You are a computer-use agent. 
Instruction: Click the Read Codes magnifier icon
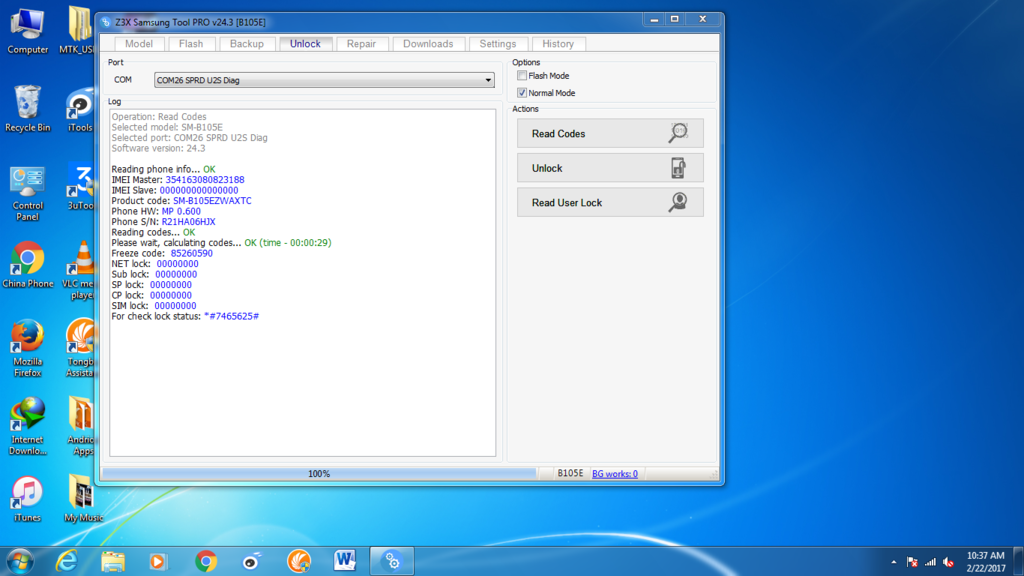(x=678, y=133)
